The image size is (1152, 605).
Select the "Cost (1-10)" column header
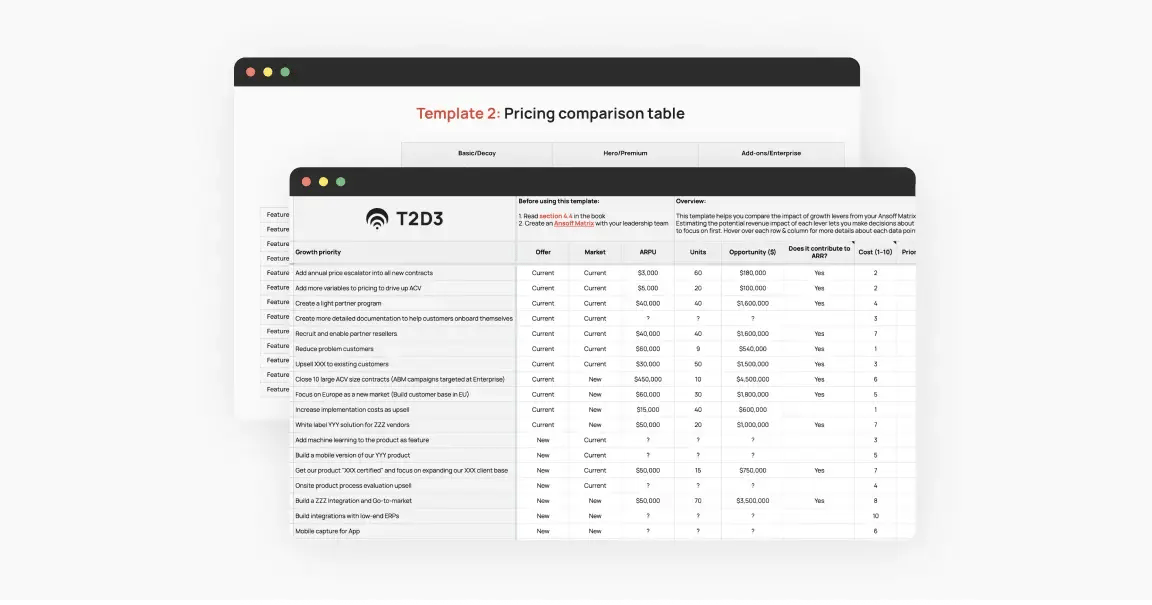point(875,253)
